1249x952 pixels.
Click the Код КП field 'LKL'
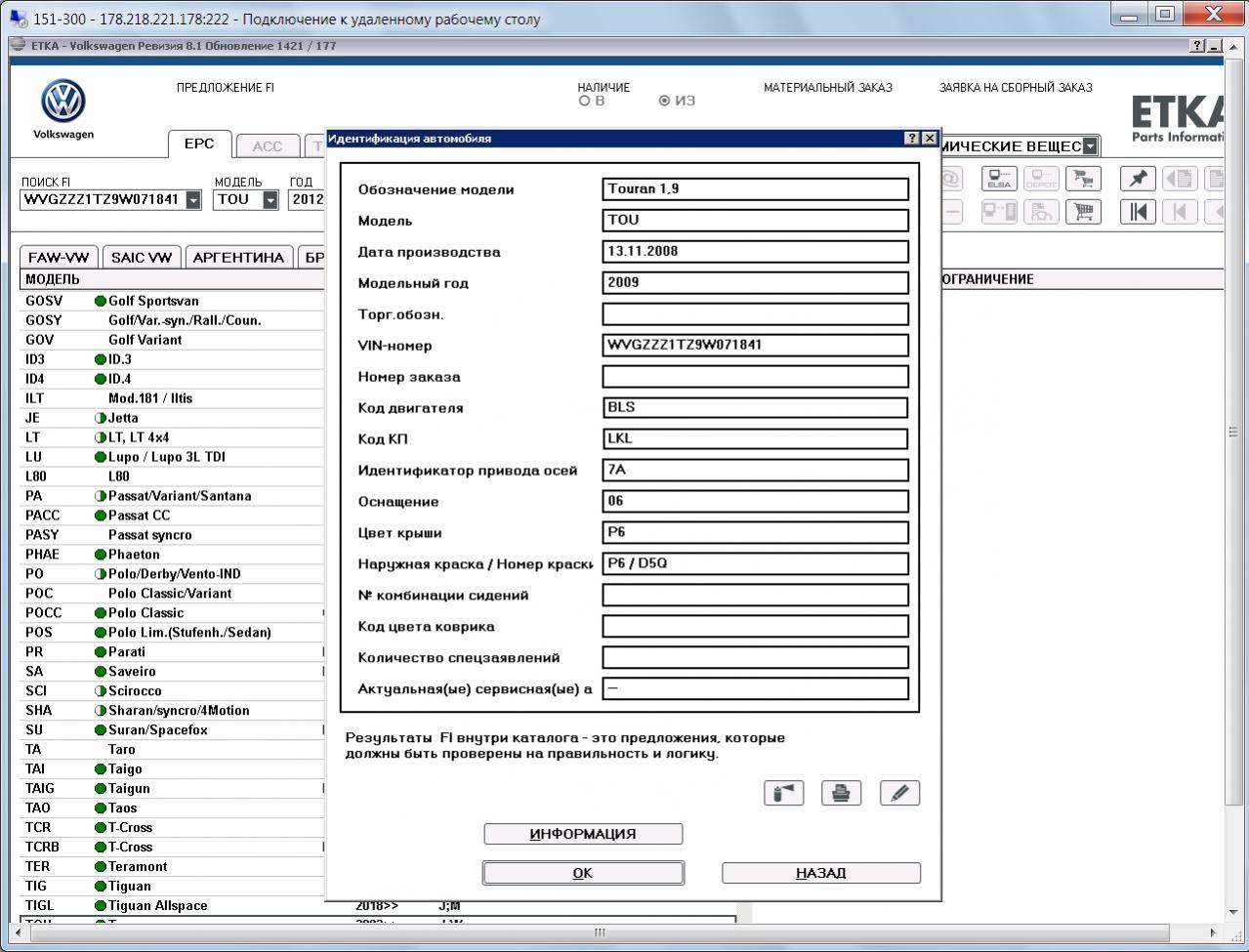(756, 439)
